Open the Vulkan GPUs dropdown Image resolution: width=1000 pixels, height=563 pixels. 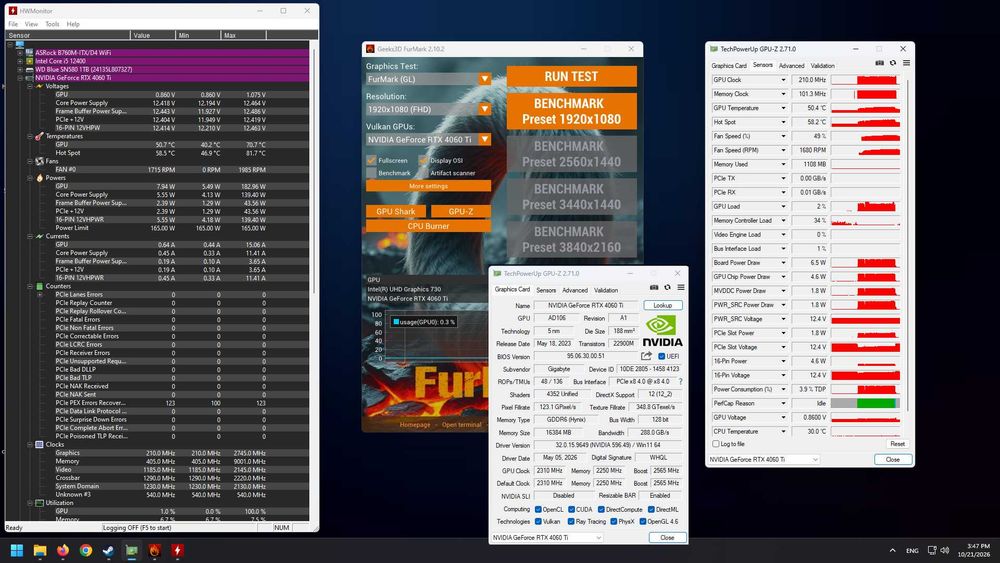point(485,139)
